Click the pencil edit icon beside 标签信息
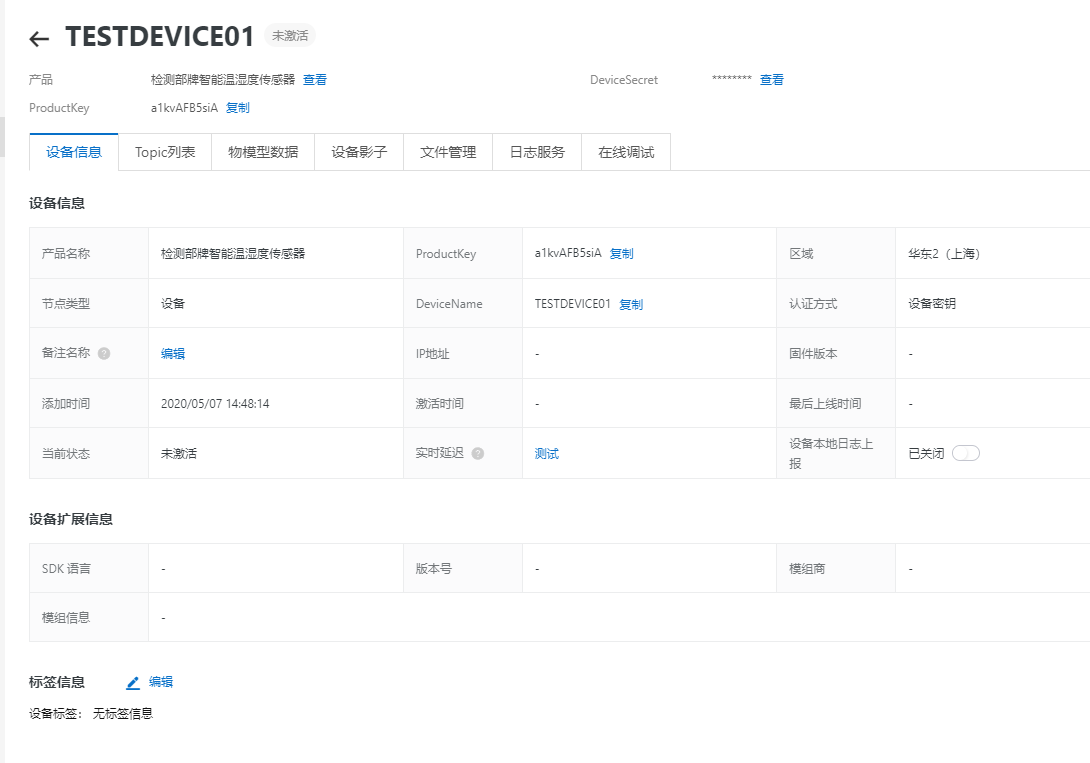 coord(133,683)
